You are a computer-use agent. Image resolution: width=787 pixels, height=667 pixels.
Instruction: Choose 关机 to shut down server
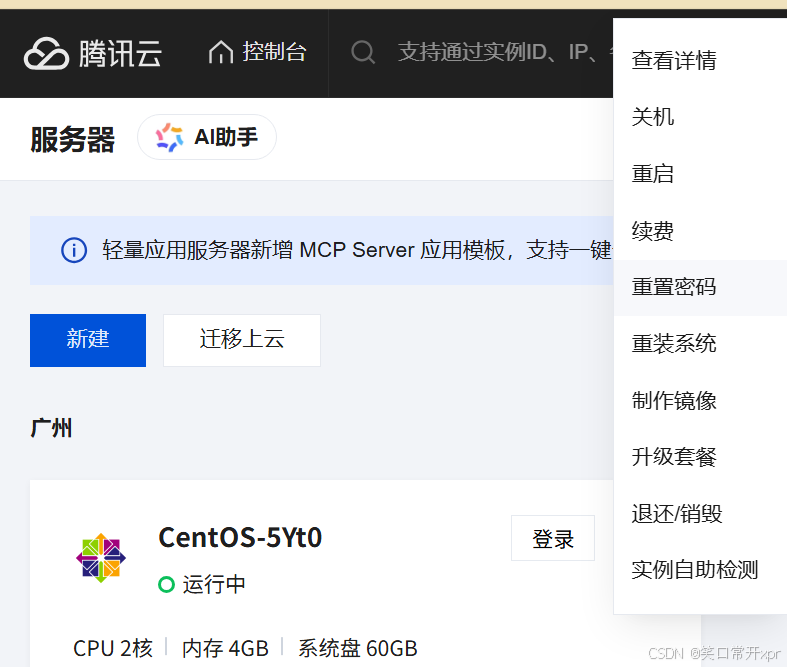tap(653, 117)
